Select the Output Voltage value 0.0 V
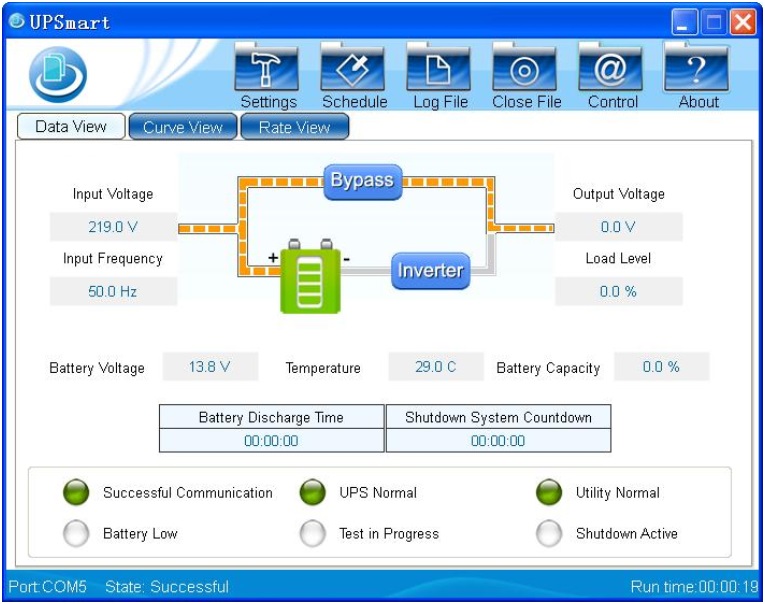Screen dimensions: 765x604 pos(619,227)
